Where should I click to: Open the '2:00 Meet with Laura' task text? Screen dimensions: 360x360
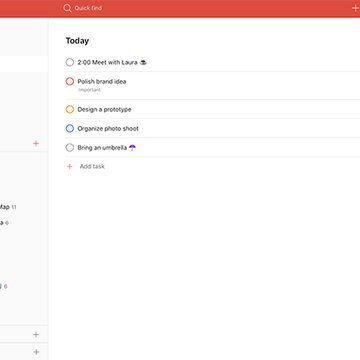112,62
